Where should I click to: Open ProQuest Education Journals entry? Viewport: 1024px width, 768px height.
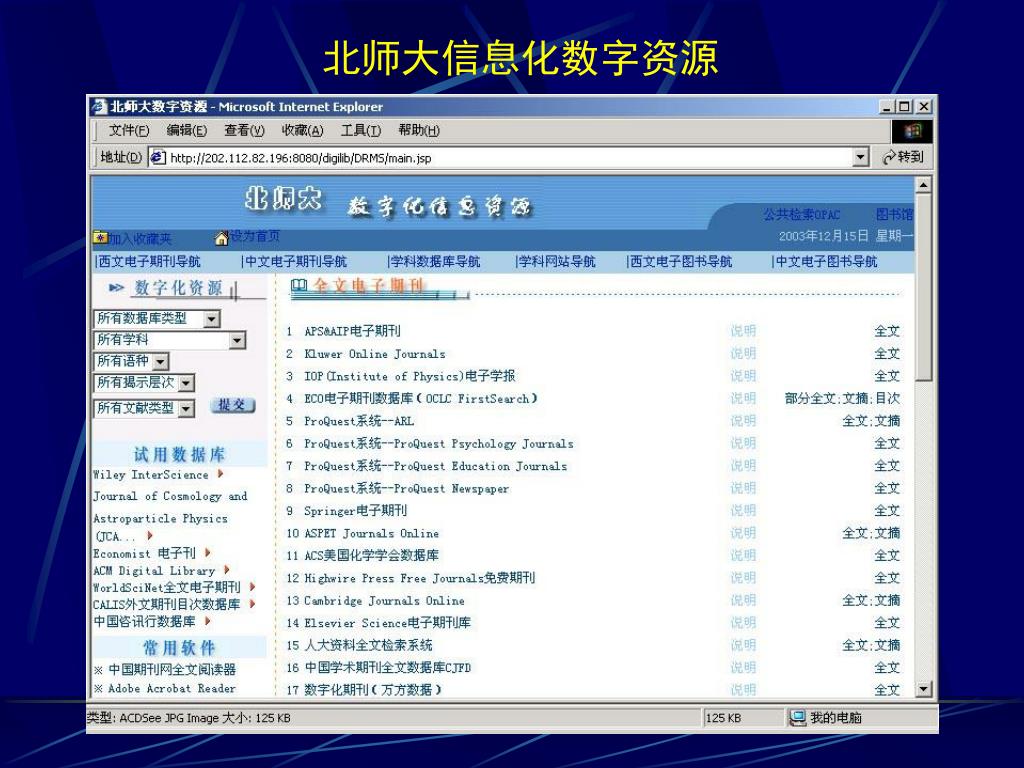pyautogui.click(x=436, y=466)
